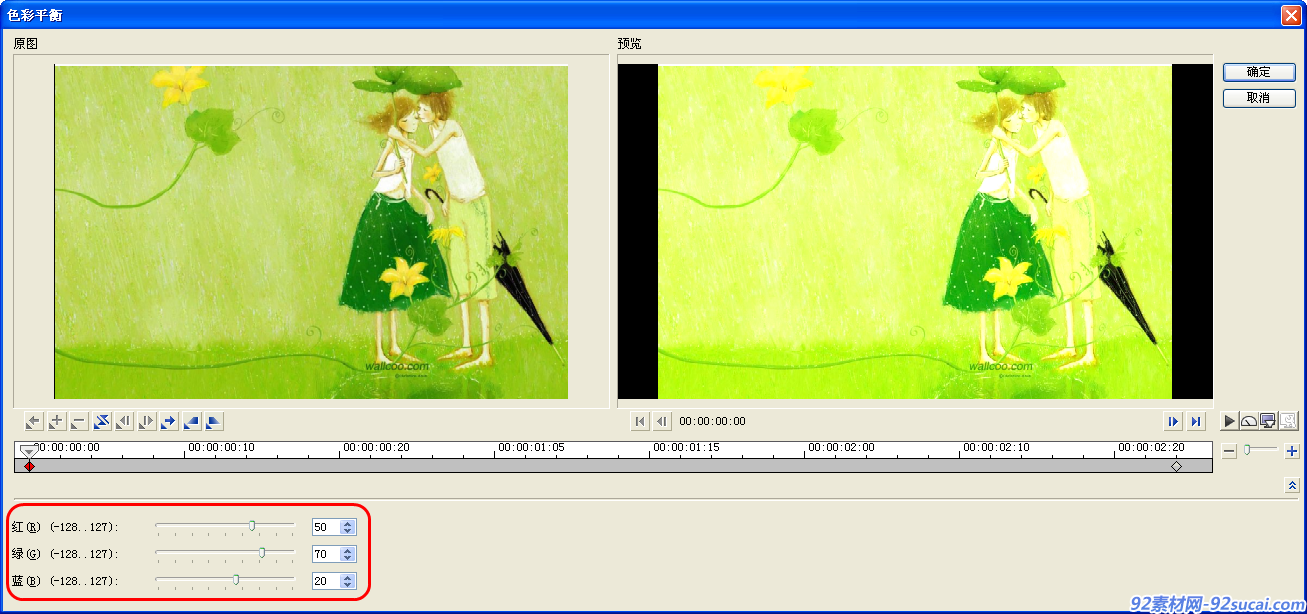Click the 原图 heading

25,44
